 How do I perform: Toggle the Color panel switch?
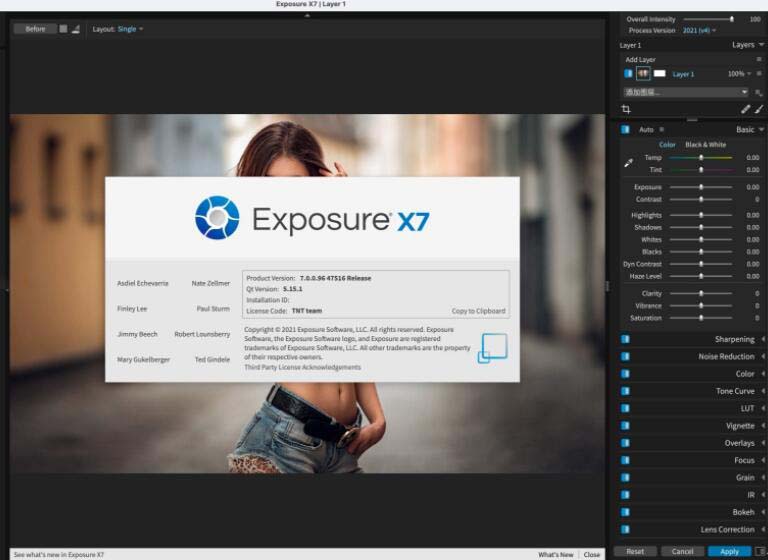click(x=625, y=374)
